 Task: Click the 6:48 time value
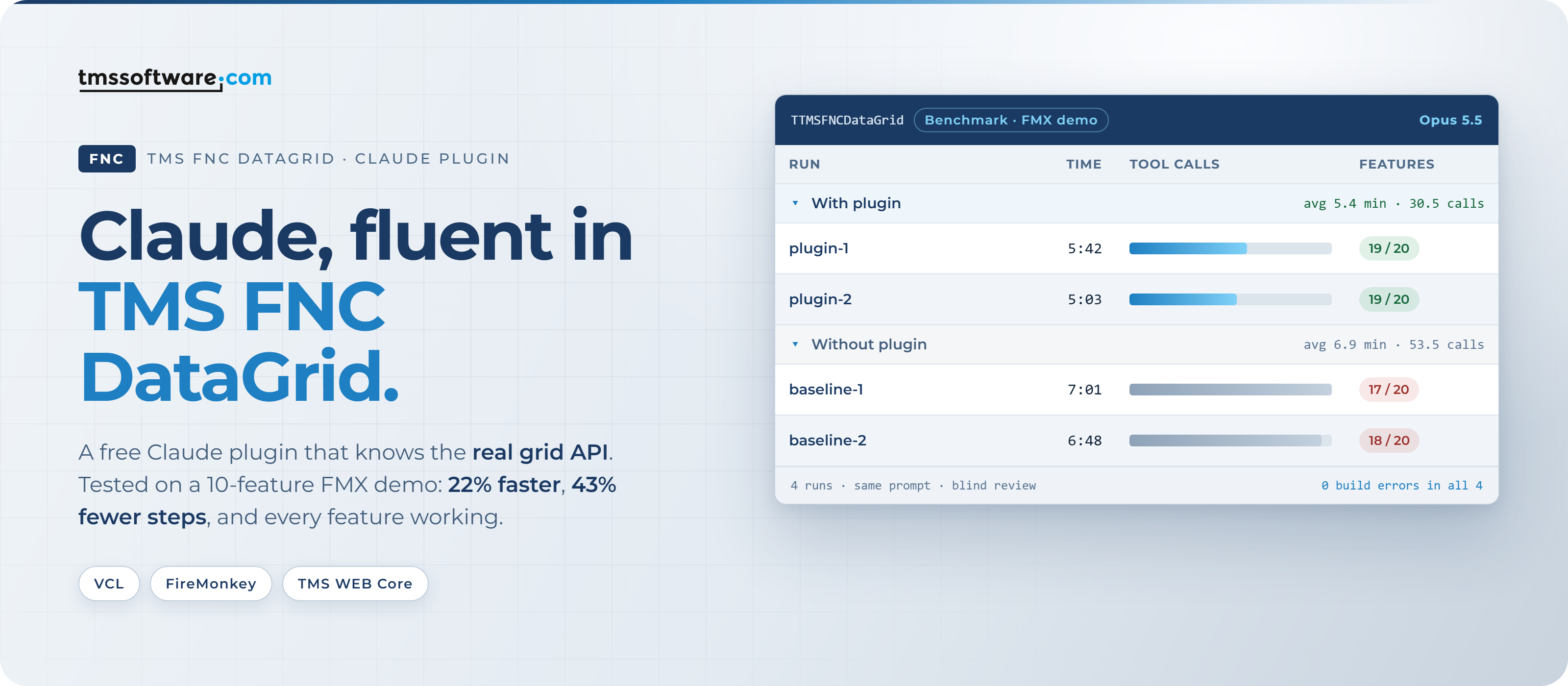(1084, 441)
